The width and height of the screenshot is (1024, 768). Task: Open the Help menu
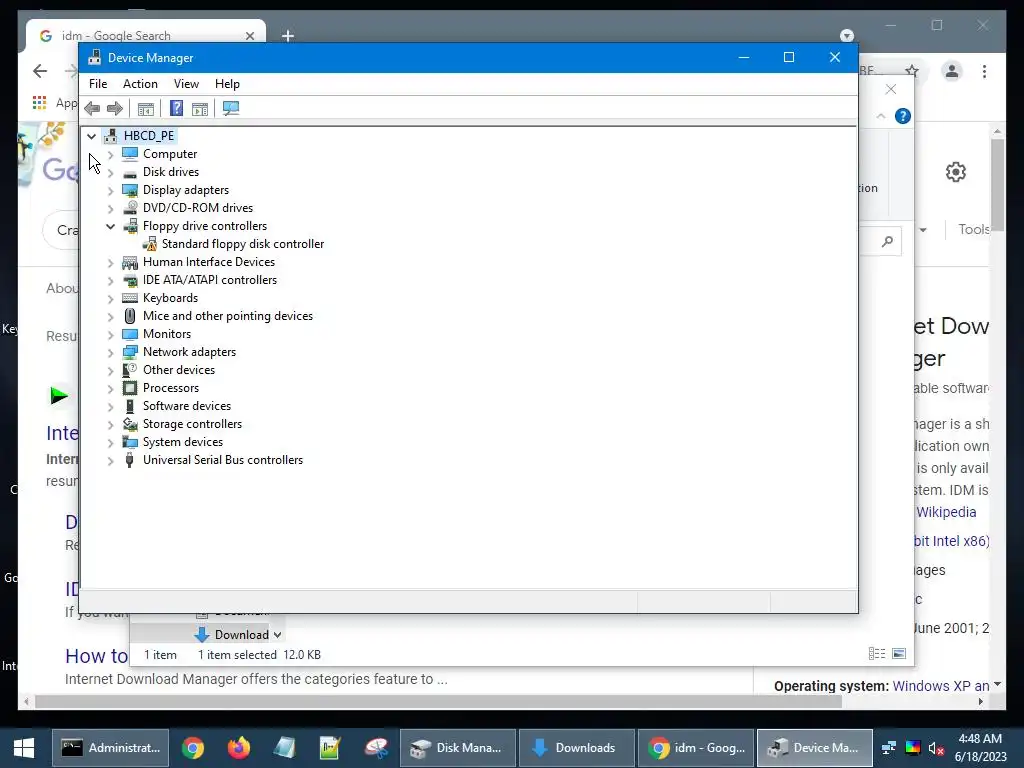coord(227,84)
